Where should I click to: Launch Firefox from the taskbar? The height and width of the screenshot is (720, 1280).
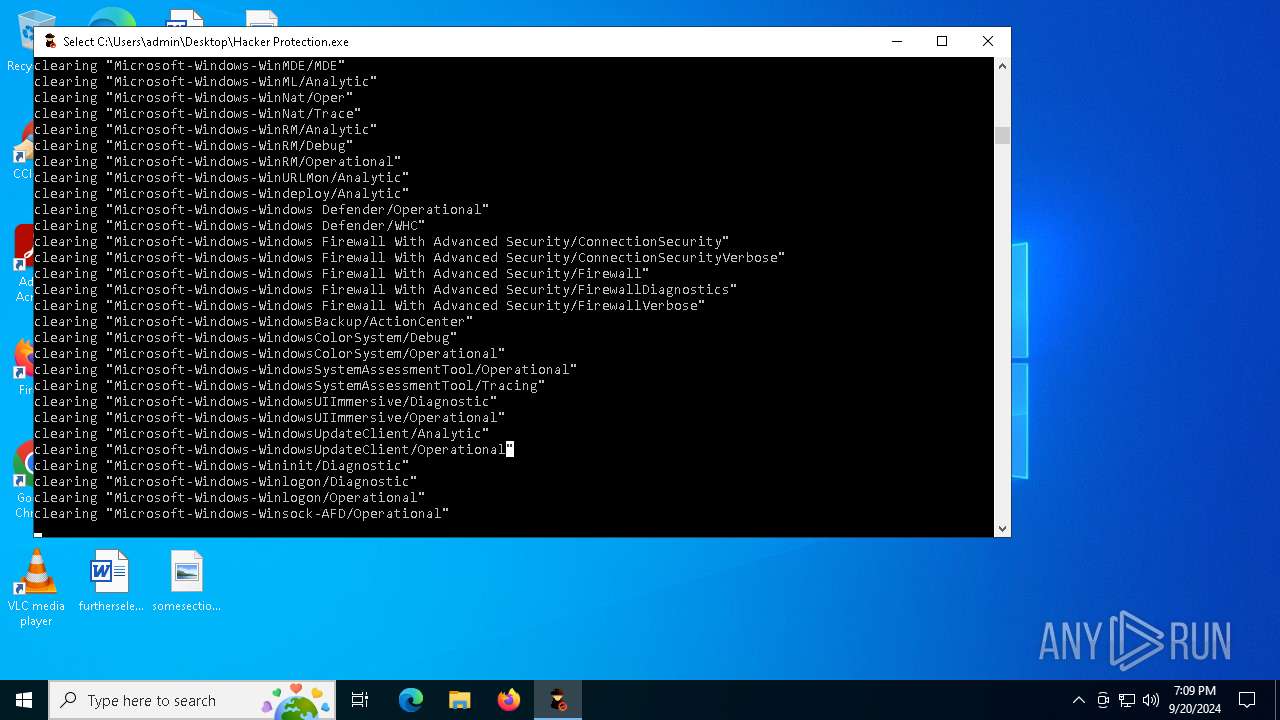click(509, 700)
